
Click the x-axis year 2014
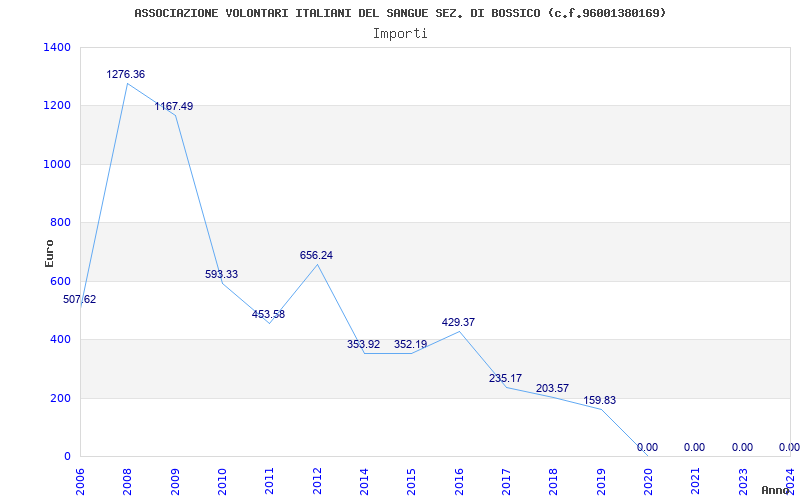point(364,482)
